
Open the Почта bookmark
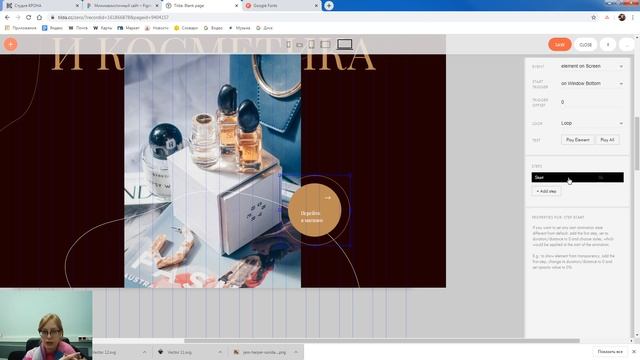pyautogui.click(x=78, y=28)
